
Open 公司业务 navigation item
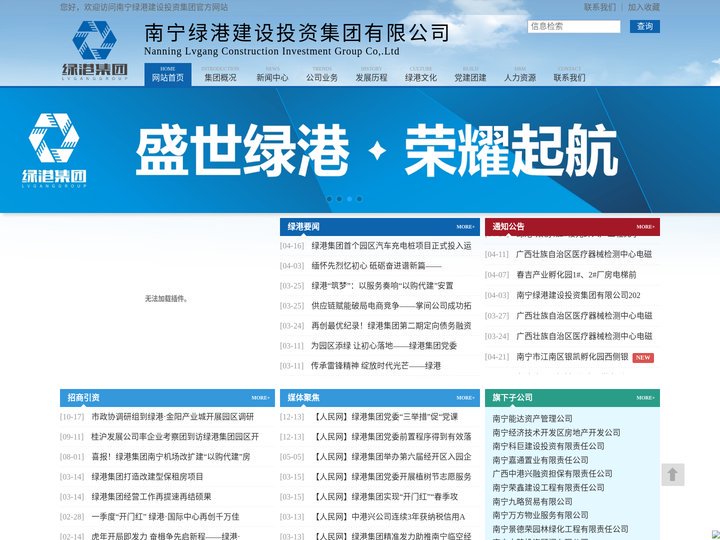tap(322, 74)
